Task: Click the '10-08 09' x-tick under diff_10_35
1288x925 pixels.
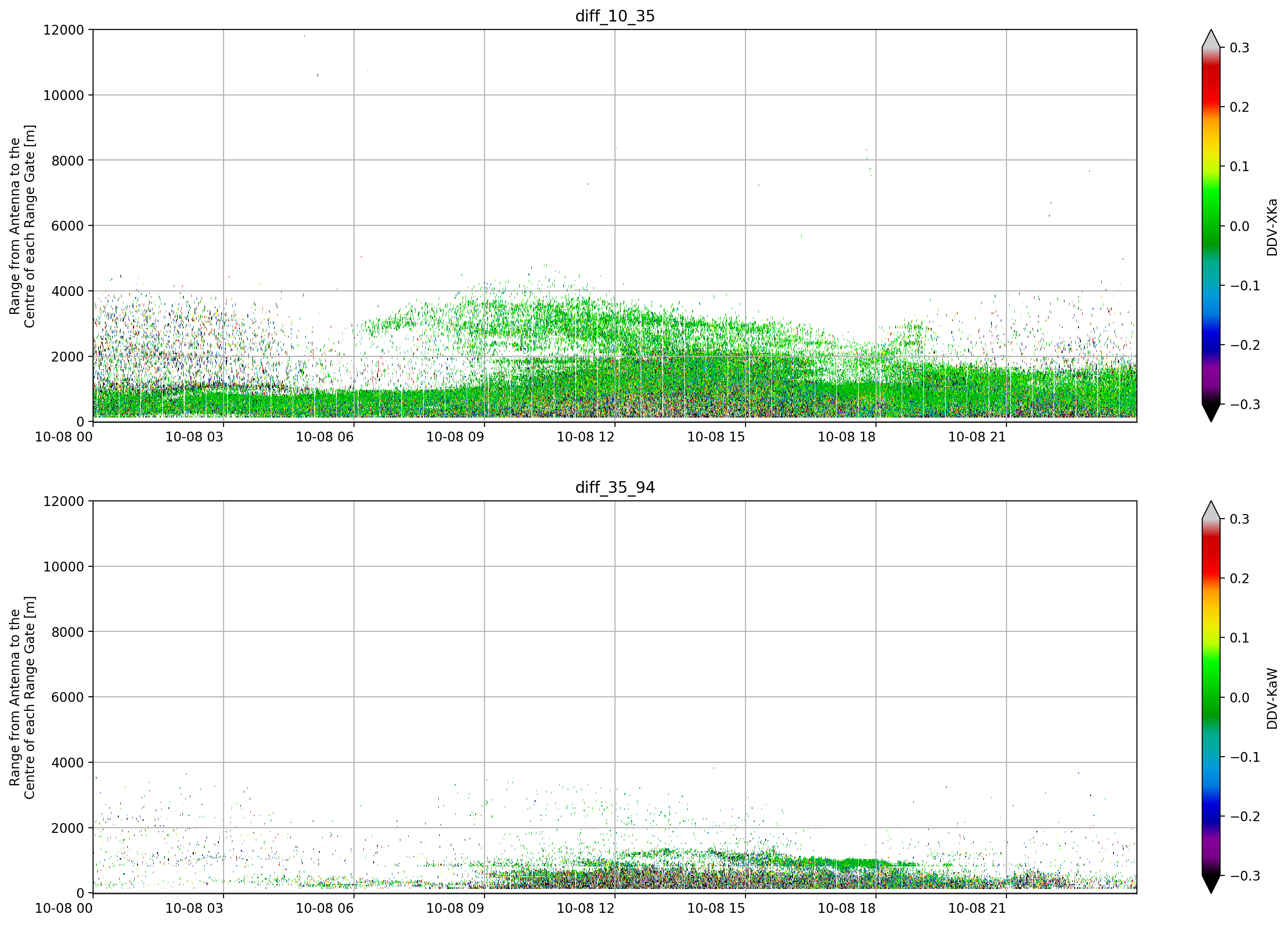Action: tap(455, 437)
